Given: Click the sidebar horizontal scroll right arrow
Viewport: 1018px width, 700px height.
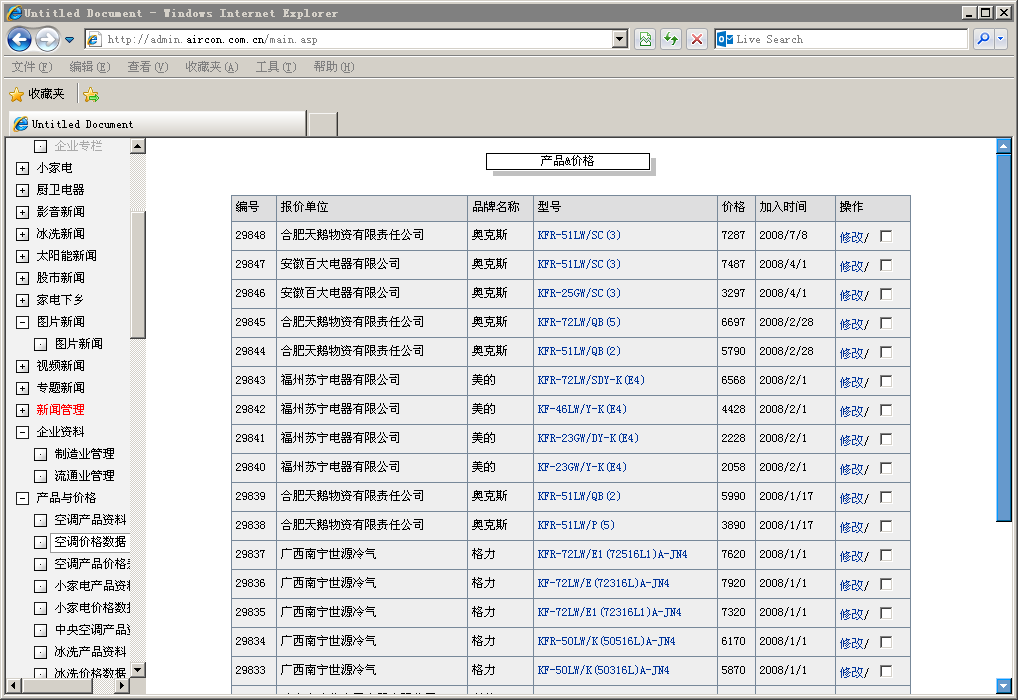Looking at the screenshot, I should click(121, 685).
